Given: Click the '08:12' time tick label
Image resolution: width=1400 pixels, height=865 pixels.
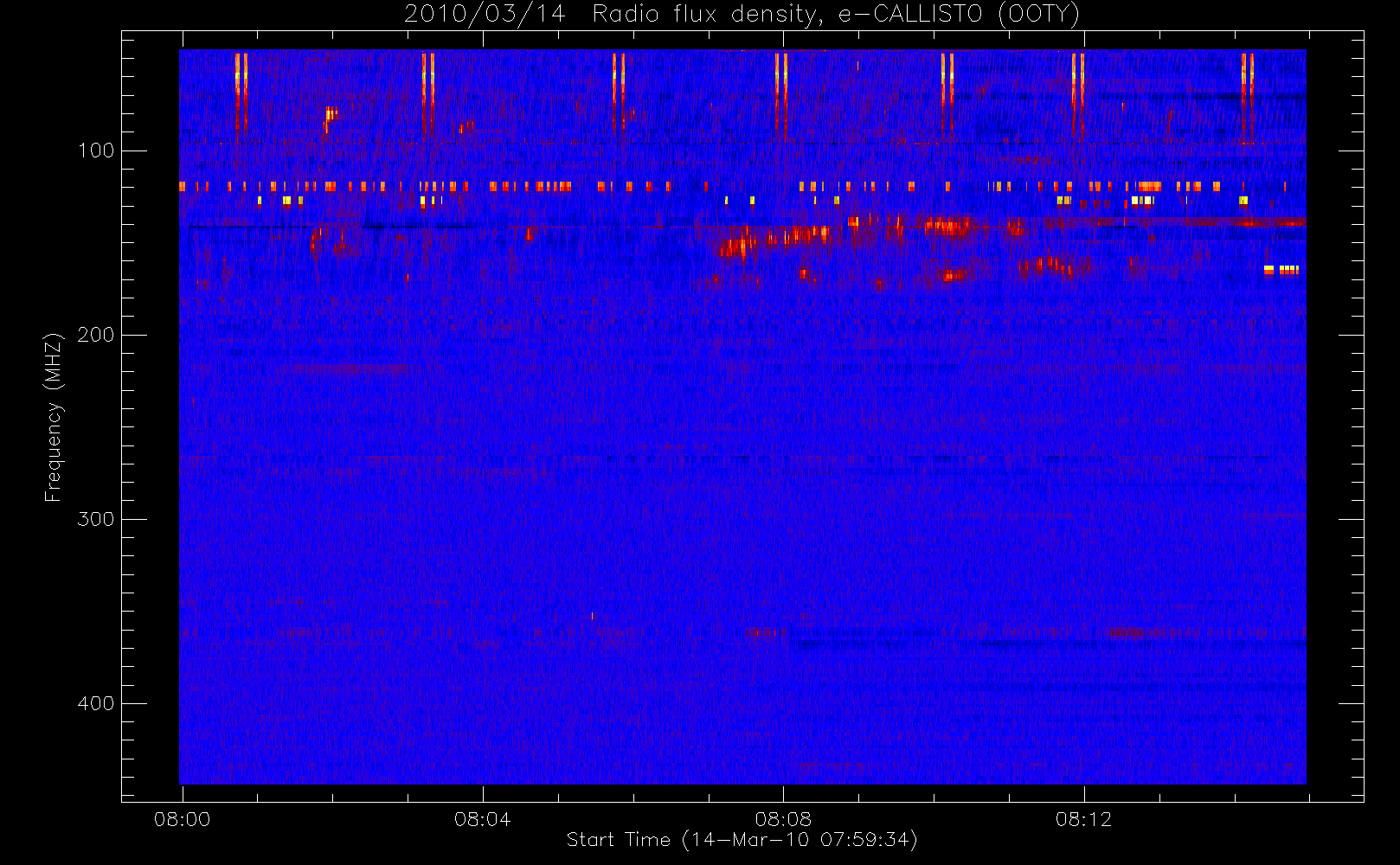Looking at the screenshot, I should [x=1083, y=819].
